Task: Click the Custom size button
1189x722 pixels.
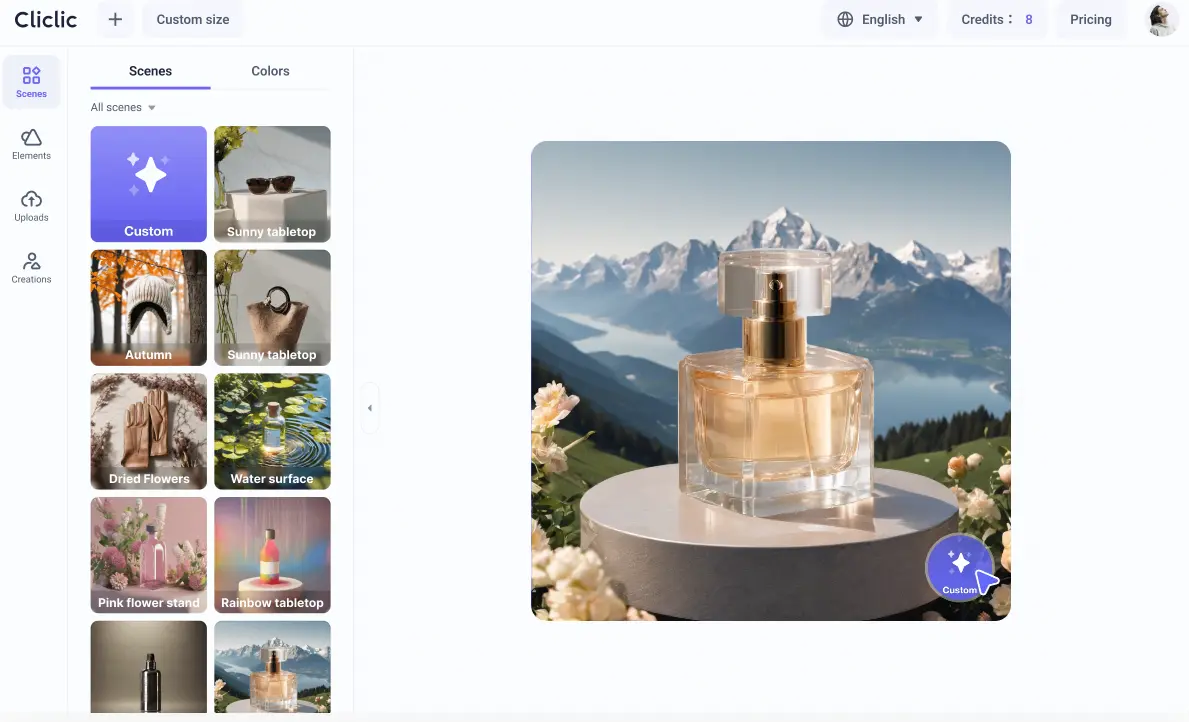Action: pyautogui.click(x=192, y=19)
